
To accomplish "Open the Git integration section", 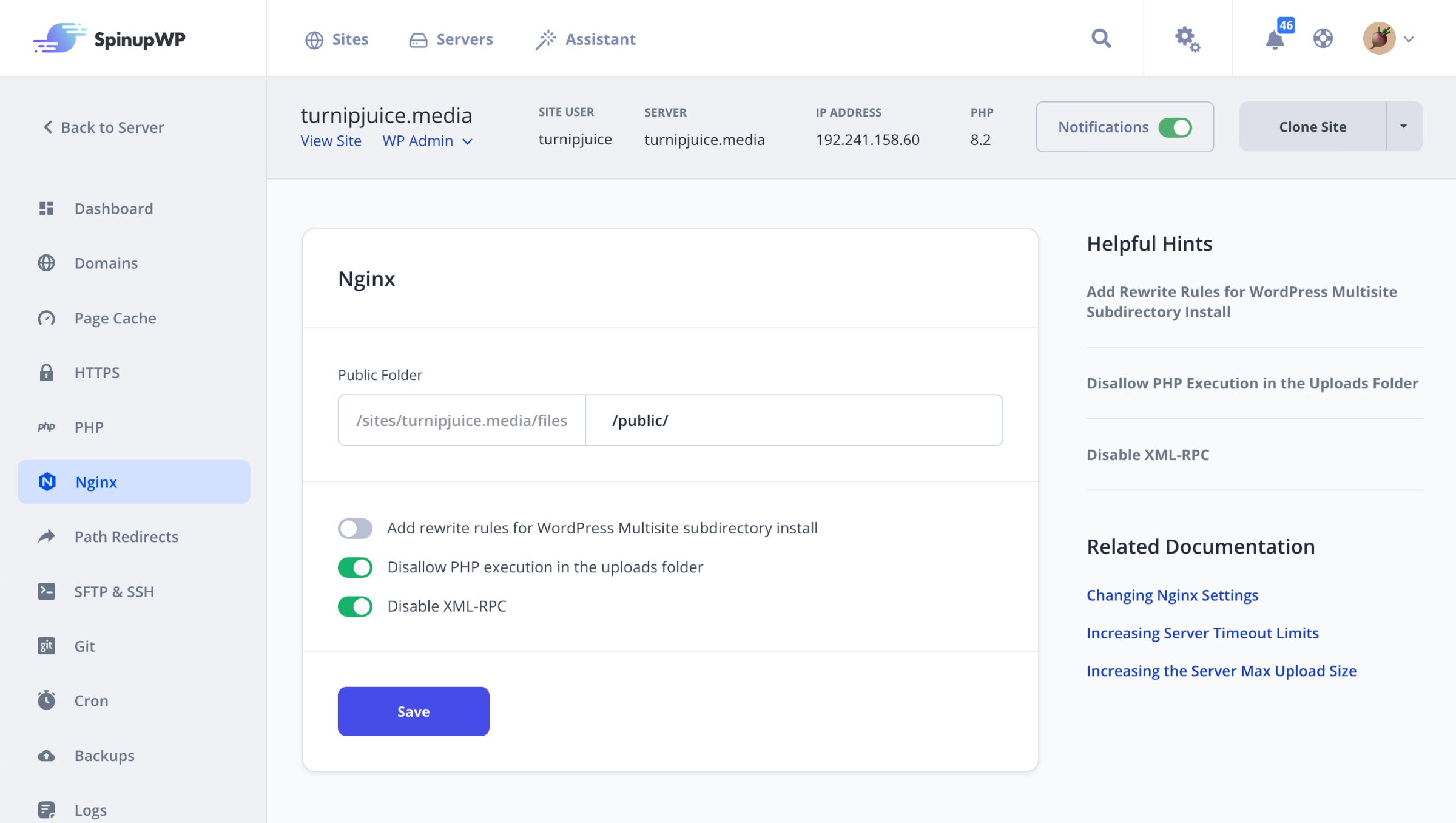I will click(x=84, y=645).
